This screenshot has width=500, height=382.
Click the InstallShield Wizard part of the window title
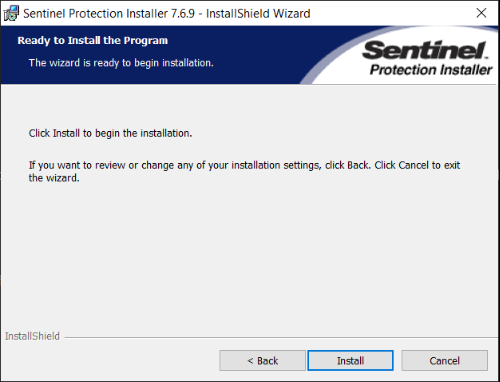click(258, 14)
